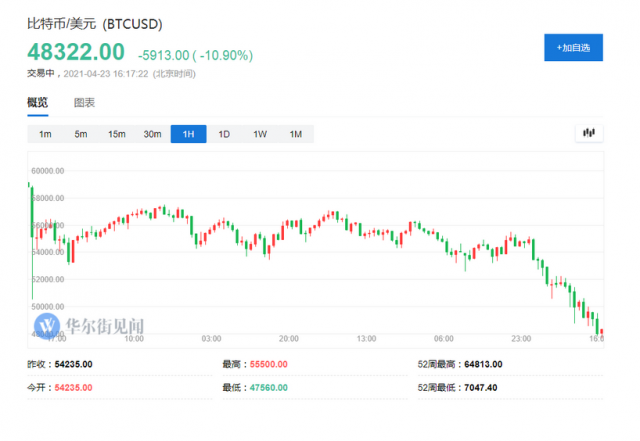Switch to the 图表 tab
Viewport: 640px width, 441px height.
click(x=84, y=103)
